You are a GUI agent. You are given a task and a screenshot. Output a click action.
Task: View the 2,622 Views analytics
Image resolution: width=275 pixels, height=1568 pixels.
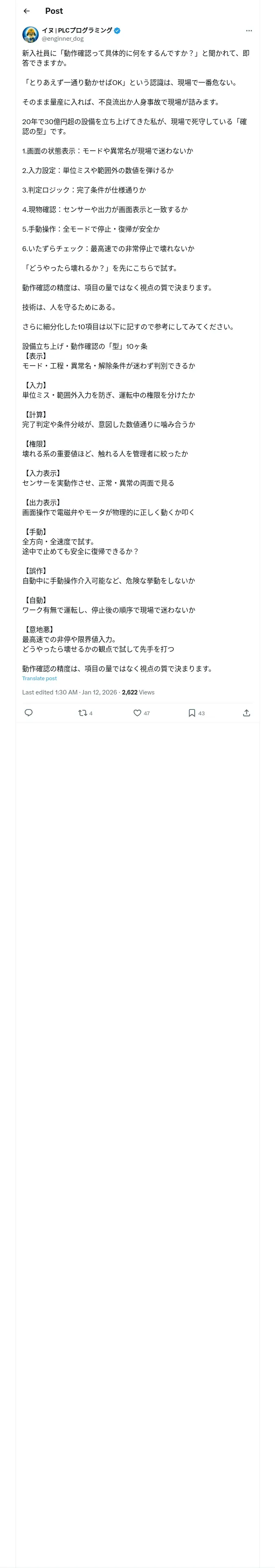138,692
